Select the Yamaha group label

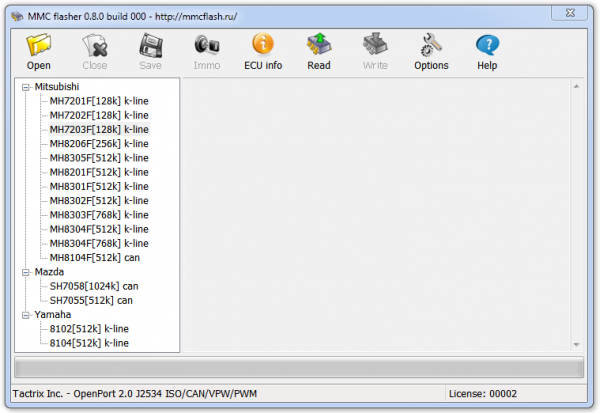(52, 315)
